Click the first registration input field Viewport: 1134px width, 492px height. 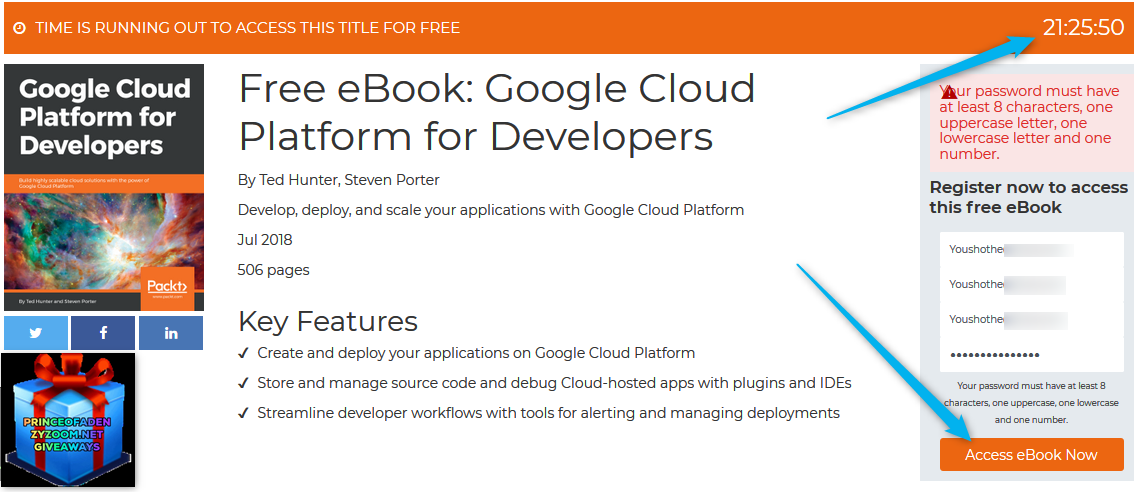click(1032, 250)
